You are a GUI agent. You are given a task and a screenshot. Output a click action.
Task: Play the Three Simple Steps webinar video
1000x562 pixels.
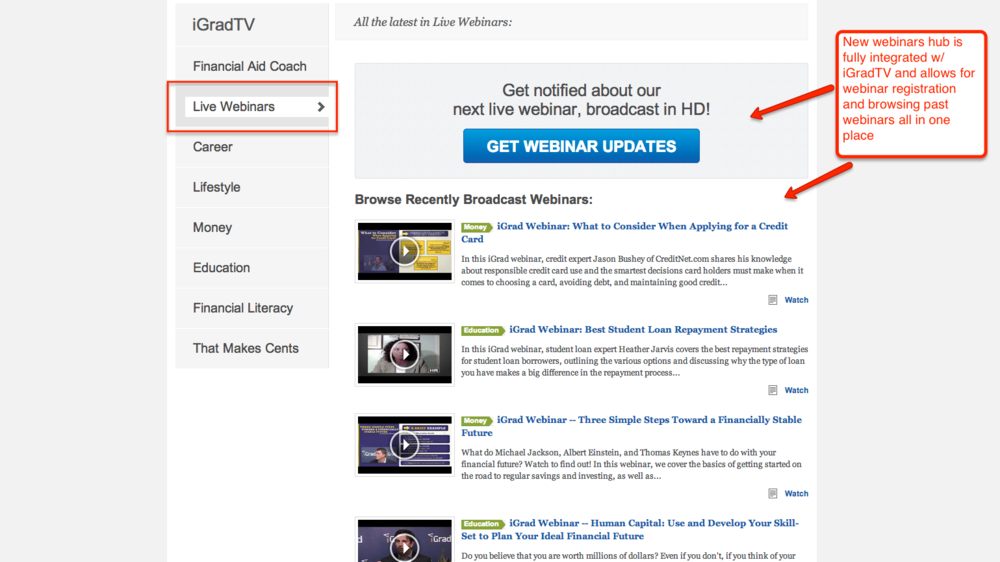click(404, 445)
